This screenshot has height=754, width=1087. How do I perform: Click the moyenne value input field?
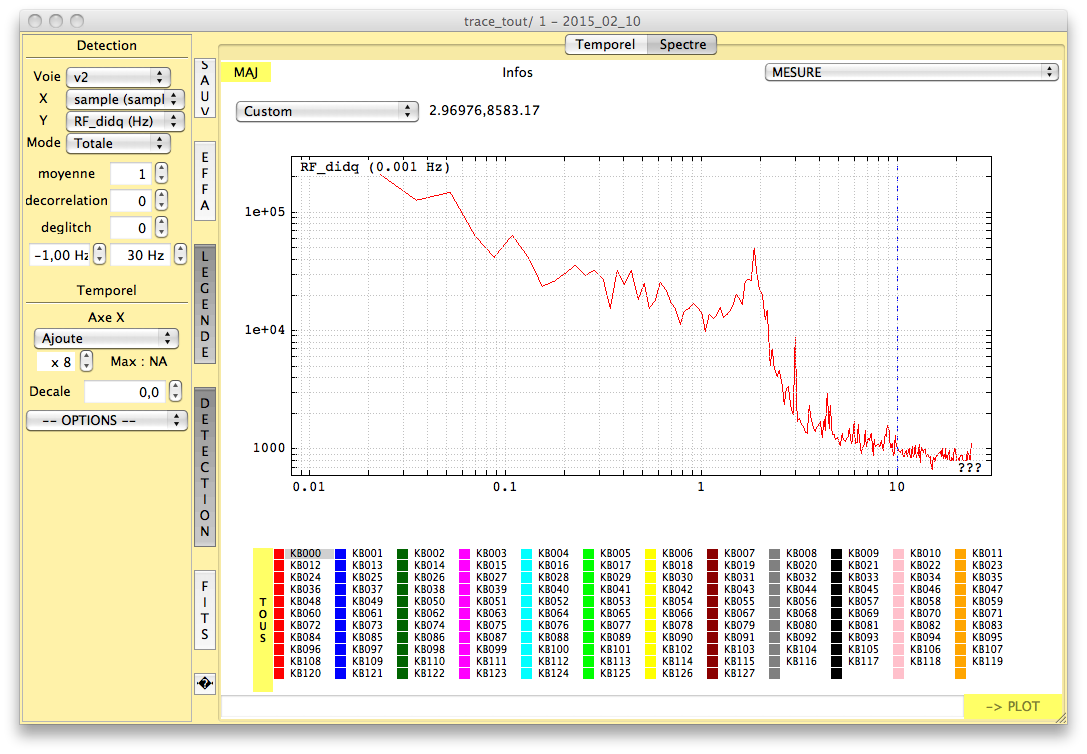pos(130,174)
